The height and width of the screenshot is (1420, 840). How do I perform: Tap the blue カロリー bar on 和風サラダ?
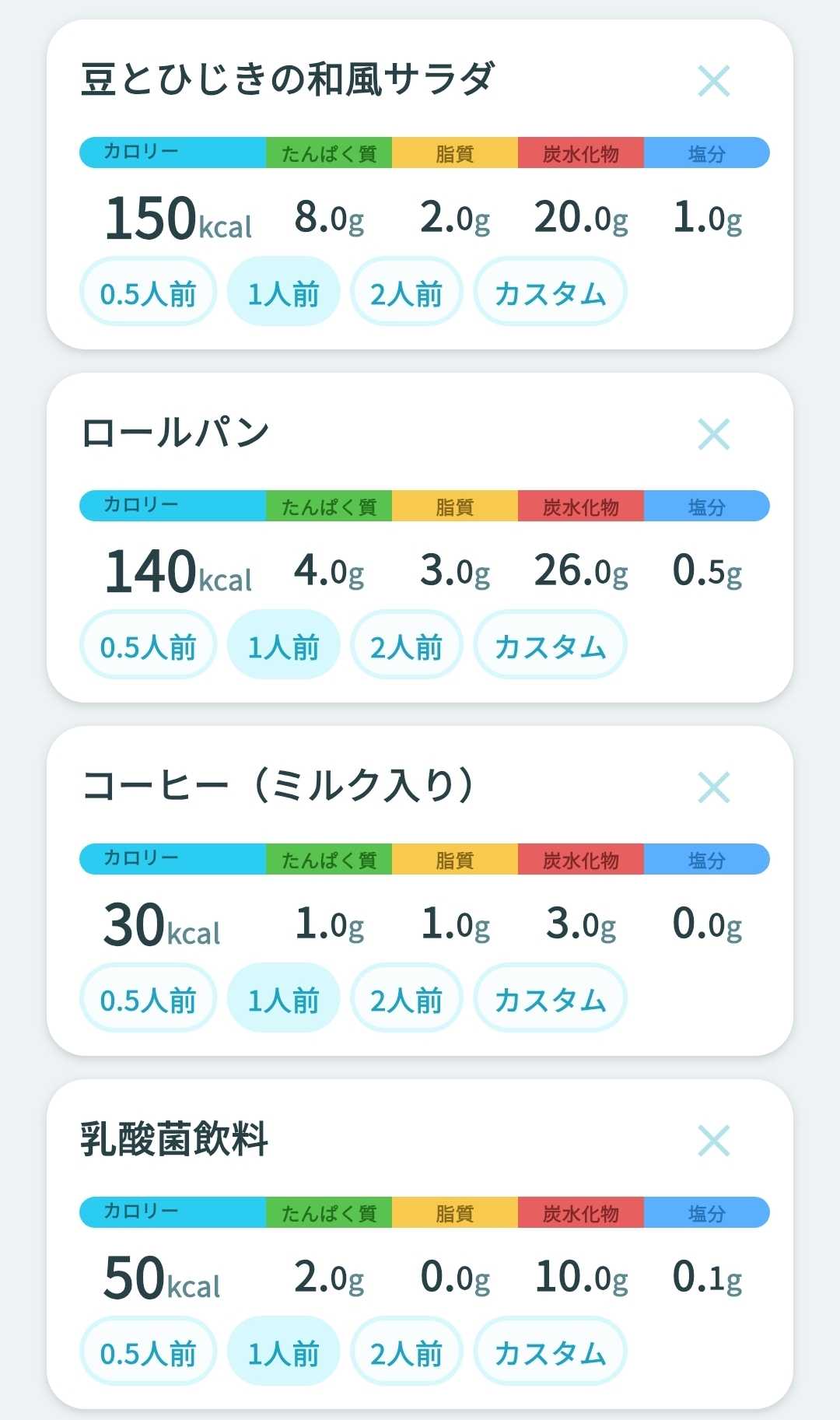coord(173,153)
